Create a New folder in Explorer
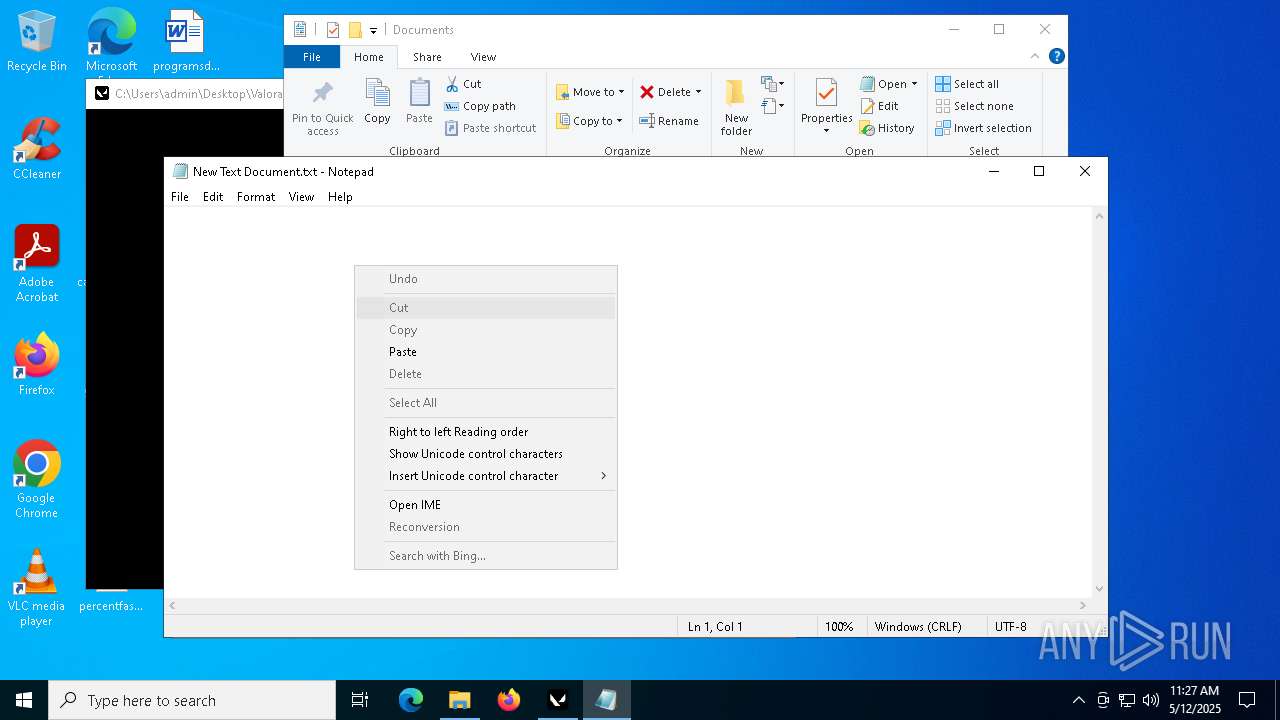The height and width of the screenshot is (720, 1280). pyautogui.click(x=736, y=107)
